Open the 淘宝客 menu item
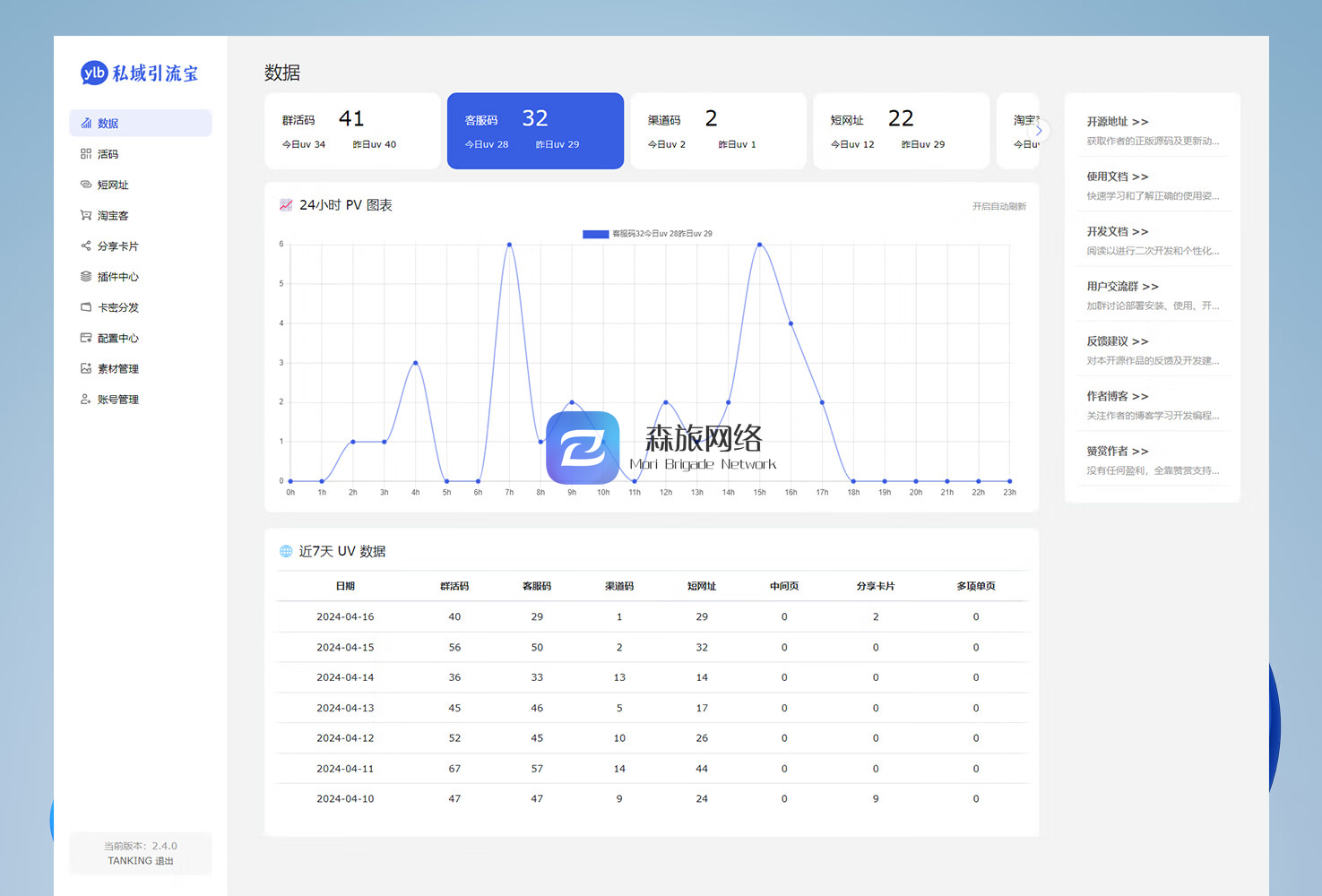1322x896 pixels. (141, 215)
